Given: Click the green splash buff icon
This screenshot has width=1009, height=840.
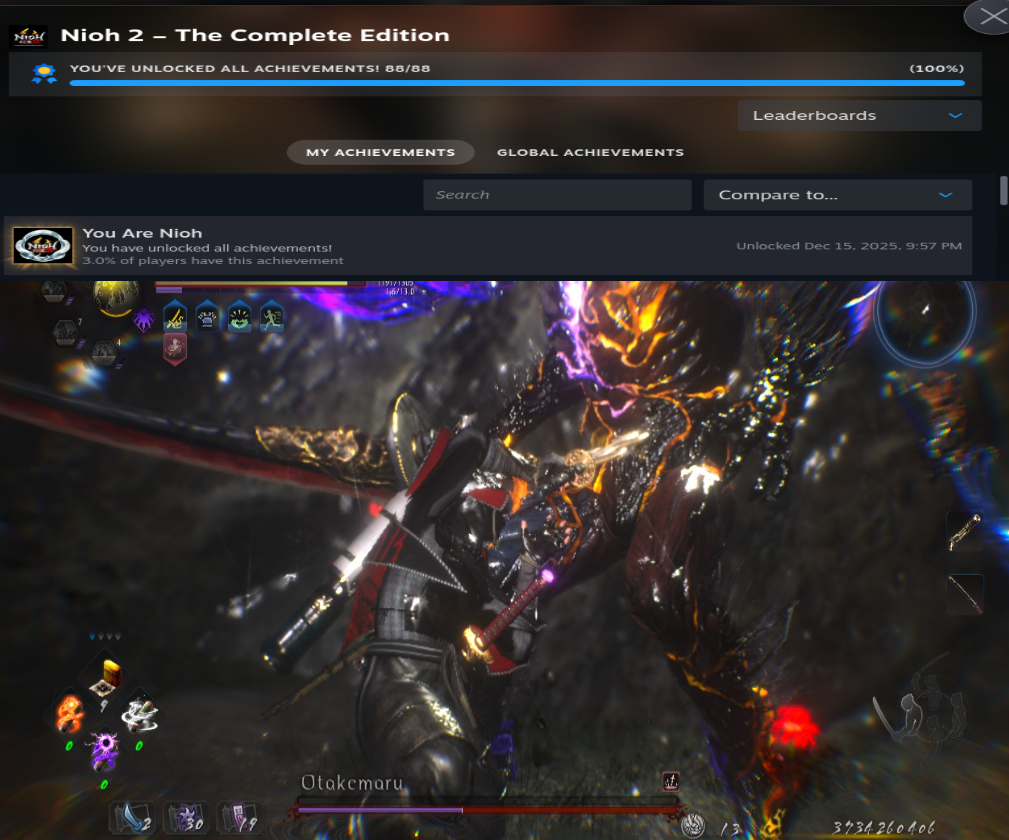Looking at the screenshot, I should point(239,317).
